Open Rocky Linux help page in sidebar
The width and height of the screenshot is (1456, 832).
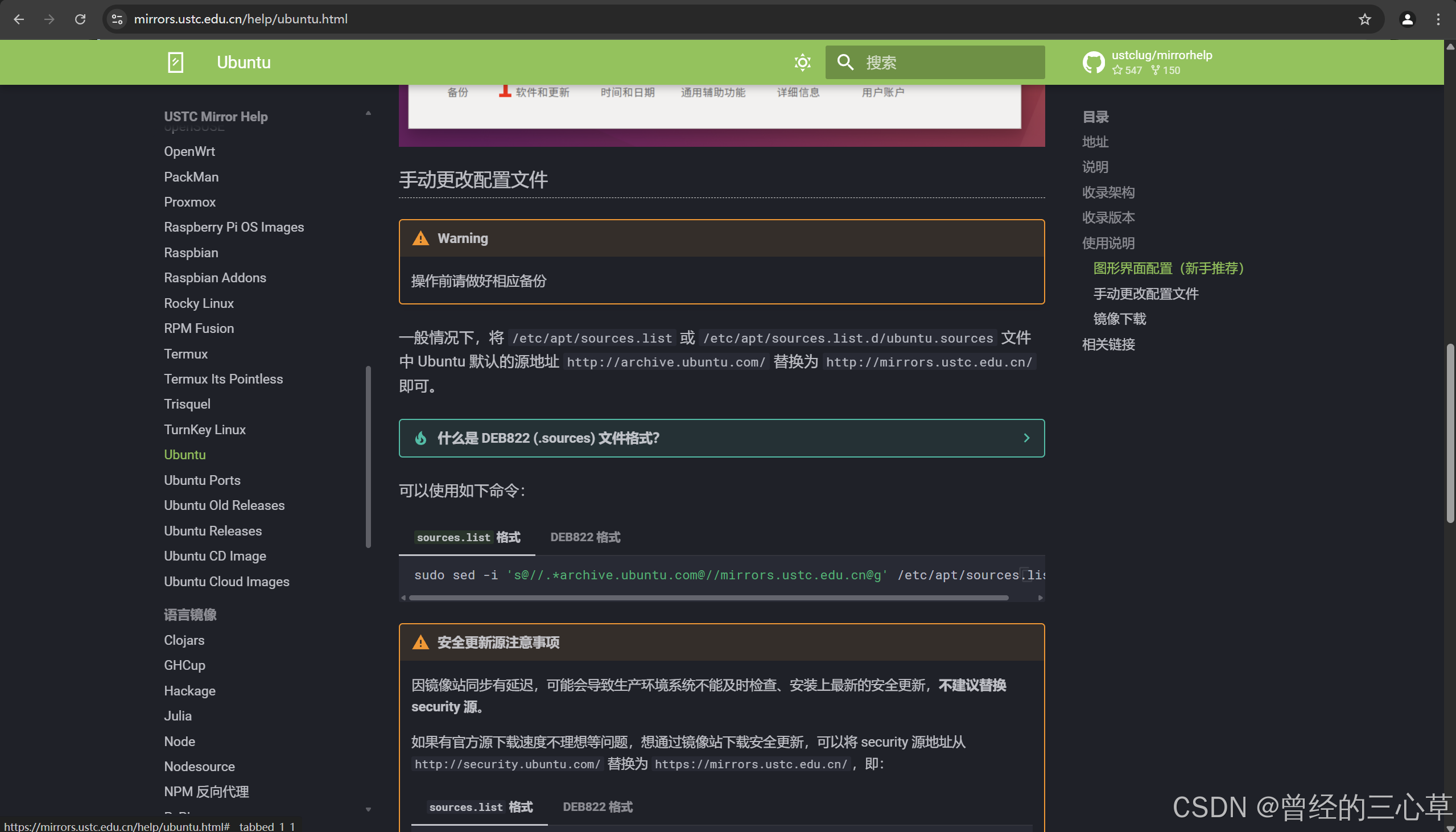198,303
